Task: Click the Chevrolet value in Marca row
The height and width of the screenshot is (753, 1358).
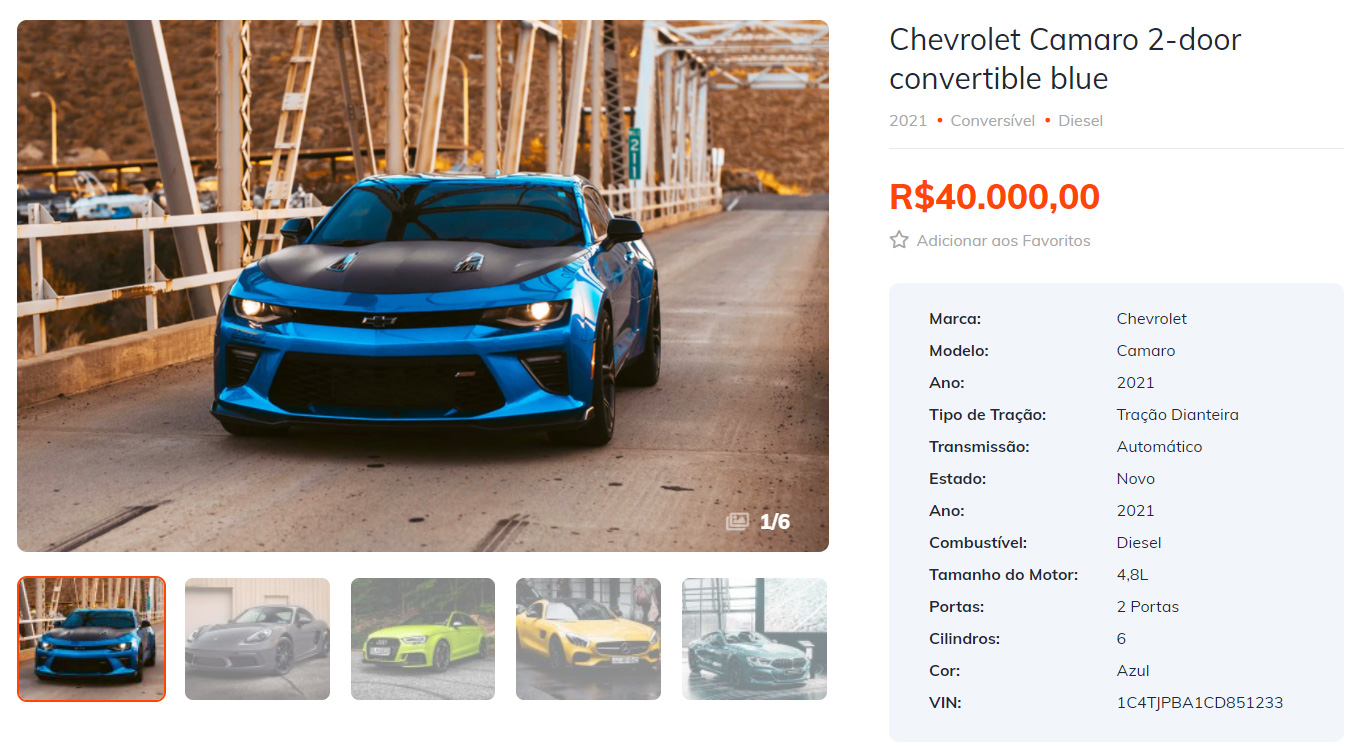Action: point(1152,319)
